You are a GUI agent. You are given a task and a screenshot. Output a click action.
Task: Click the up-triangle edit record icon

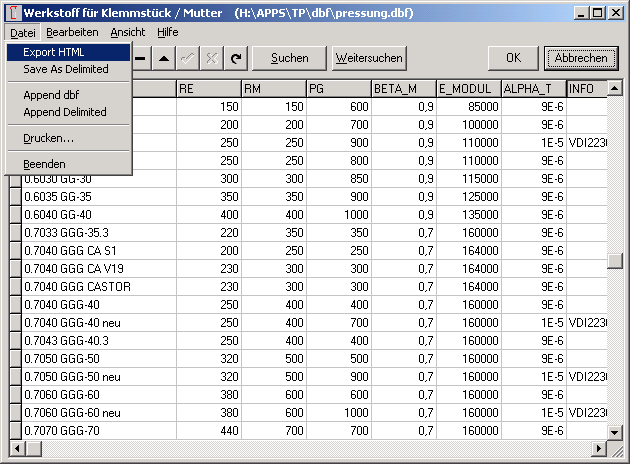[164, 58]
